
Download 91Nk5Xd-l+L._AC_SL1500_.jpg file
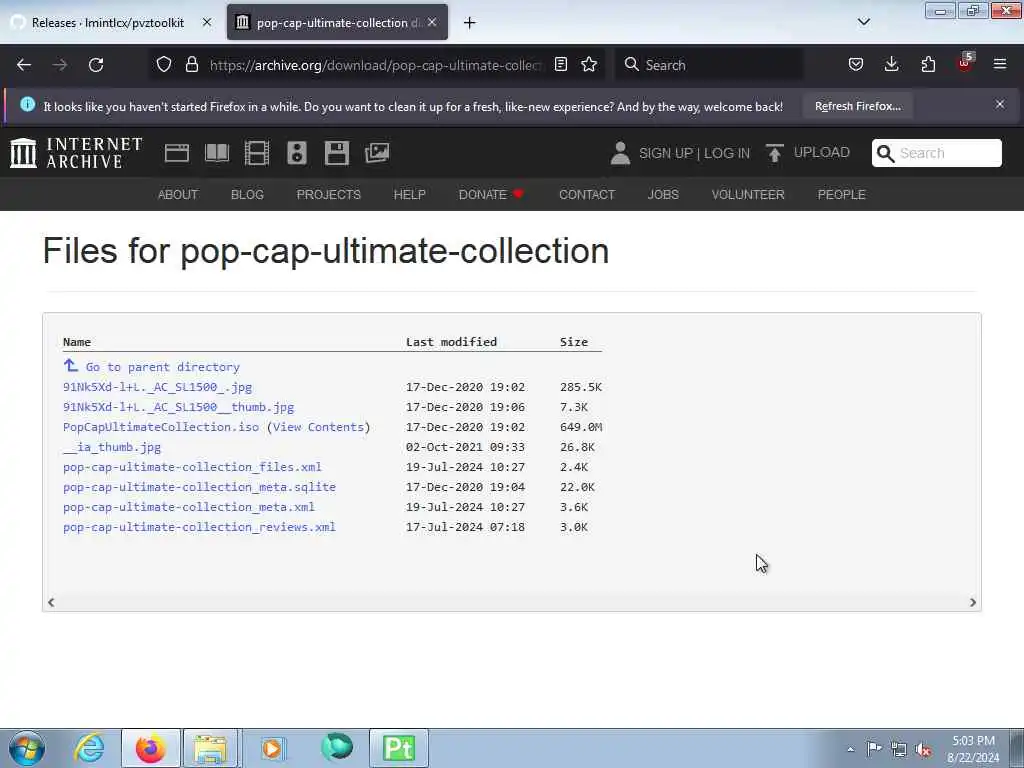tap(157, 387)
